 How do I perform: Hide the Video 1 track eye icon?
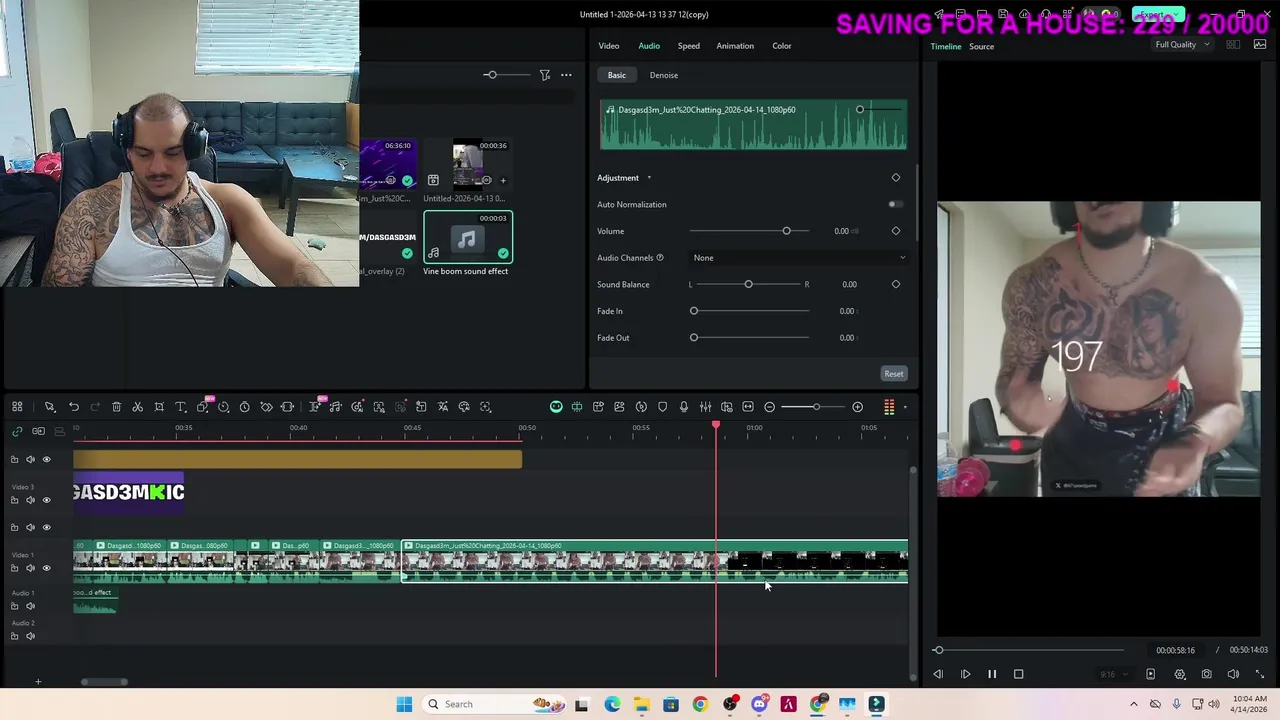pyautogui.click(x=46, y=568)
